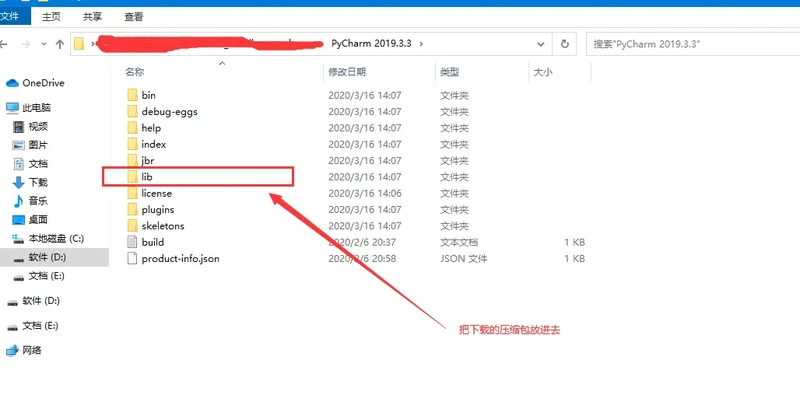Select the jbr folder
This screenshot has width=800, height=419.
(148, 161)
